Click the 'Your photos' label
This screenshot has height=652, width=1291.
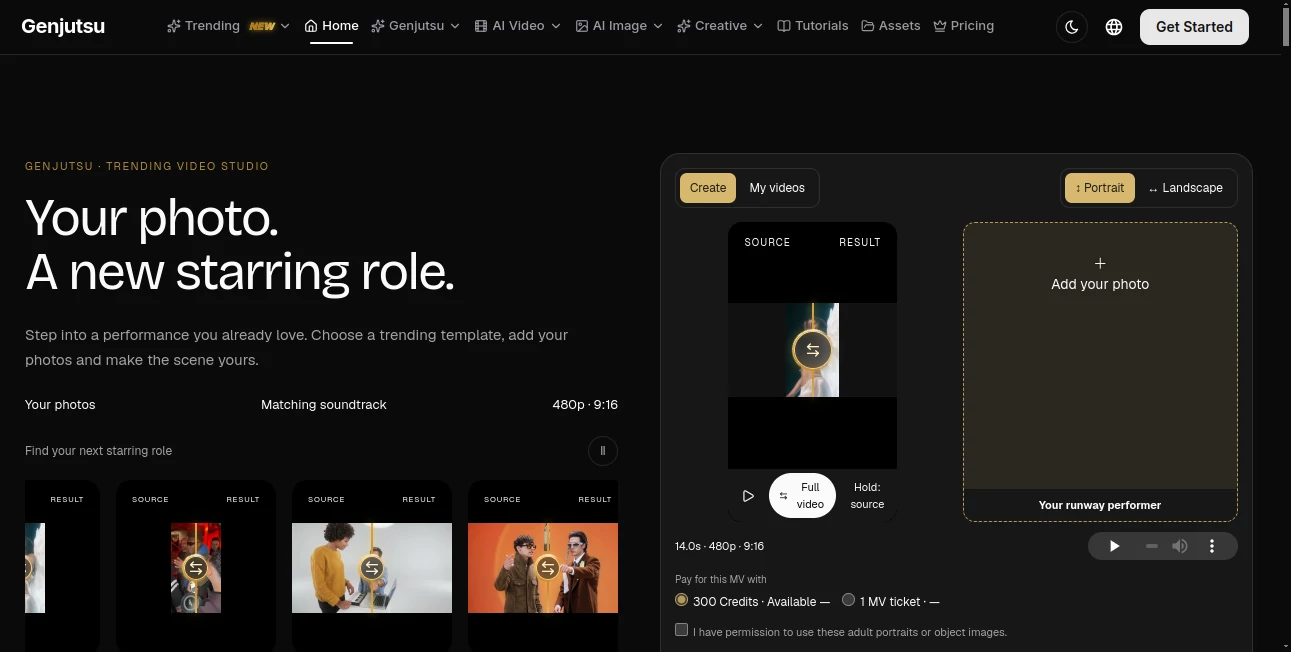point(60,405)
